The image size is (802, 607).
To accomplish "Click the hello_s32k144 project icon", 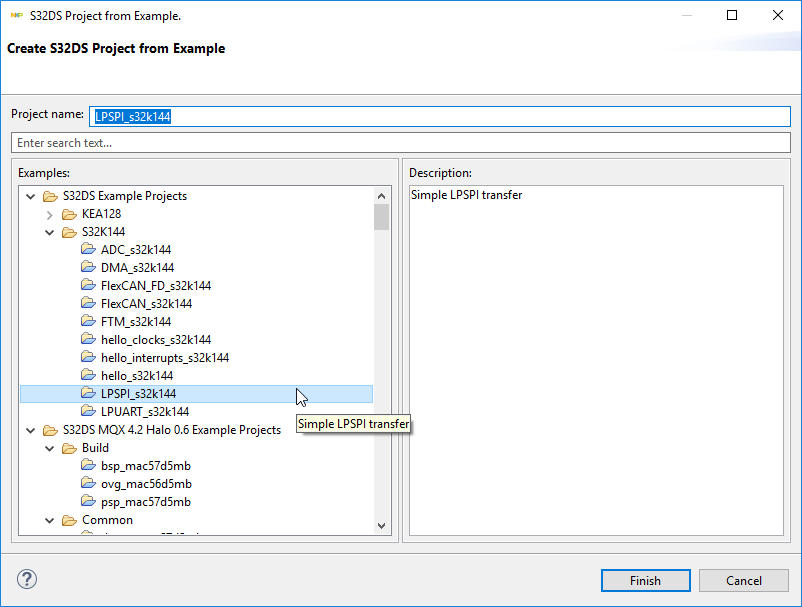I will tap(88, 375).
